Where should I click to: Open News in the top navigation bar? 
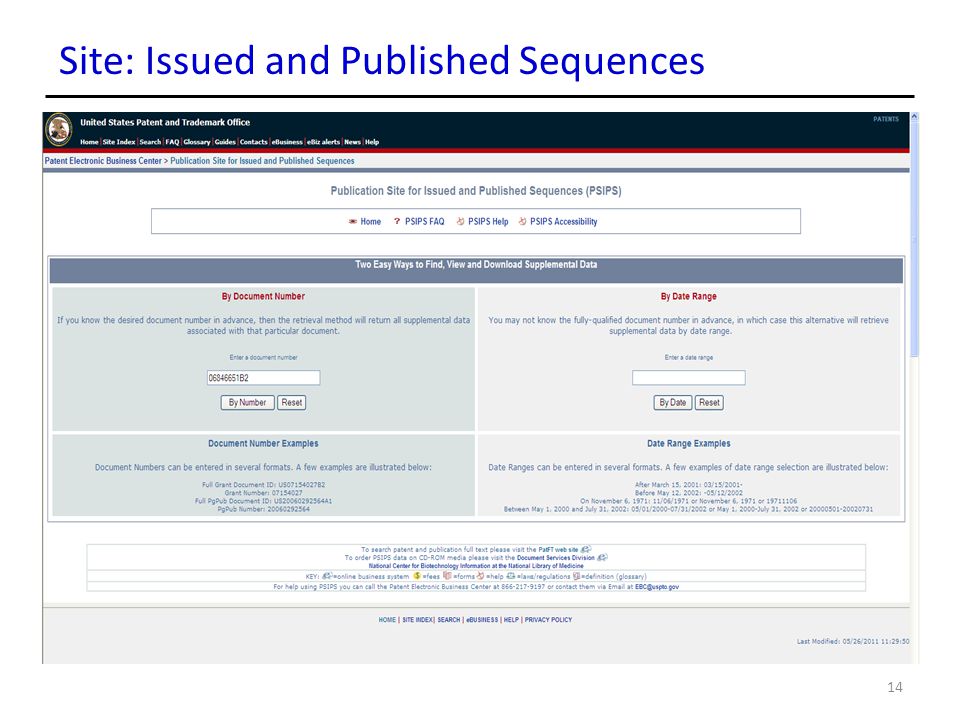pyautogui.click(x=352, y=142)
